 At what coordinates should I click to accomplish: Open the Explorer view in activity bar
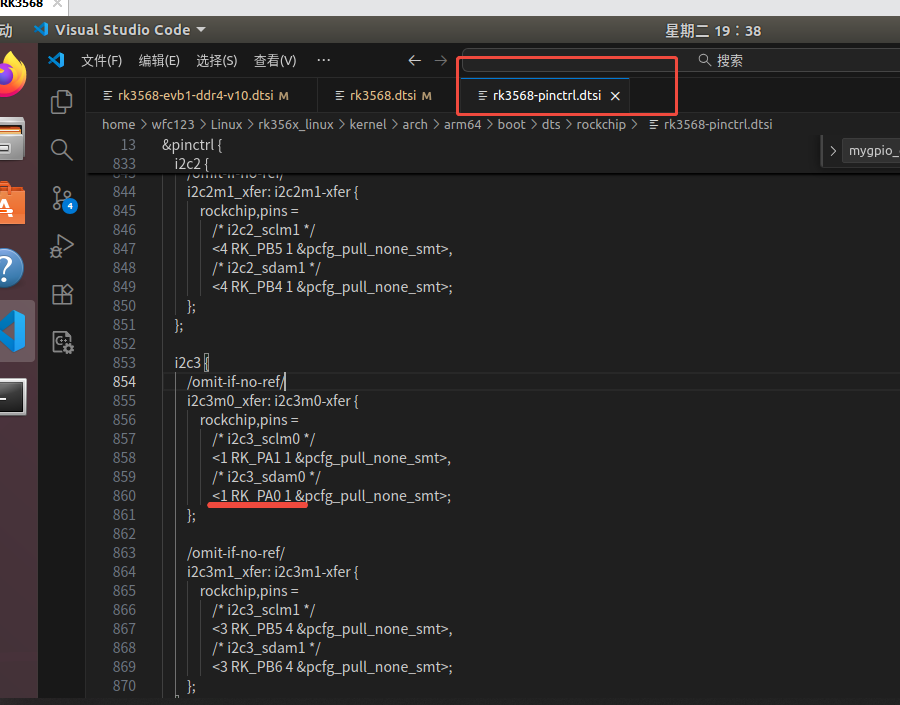[61, 102]
